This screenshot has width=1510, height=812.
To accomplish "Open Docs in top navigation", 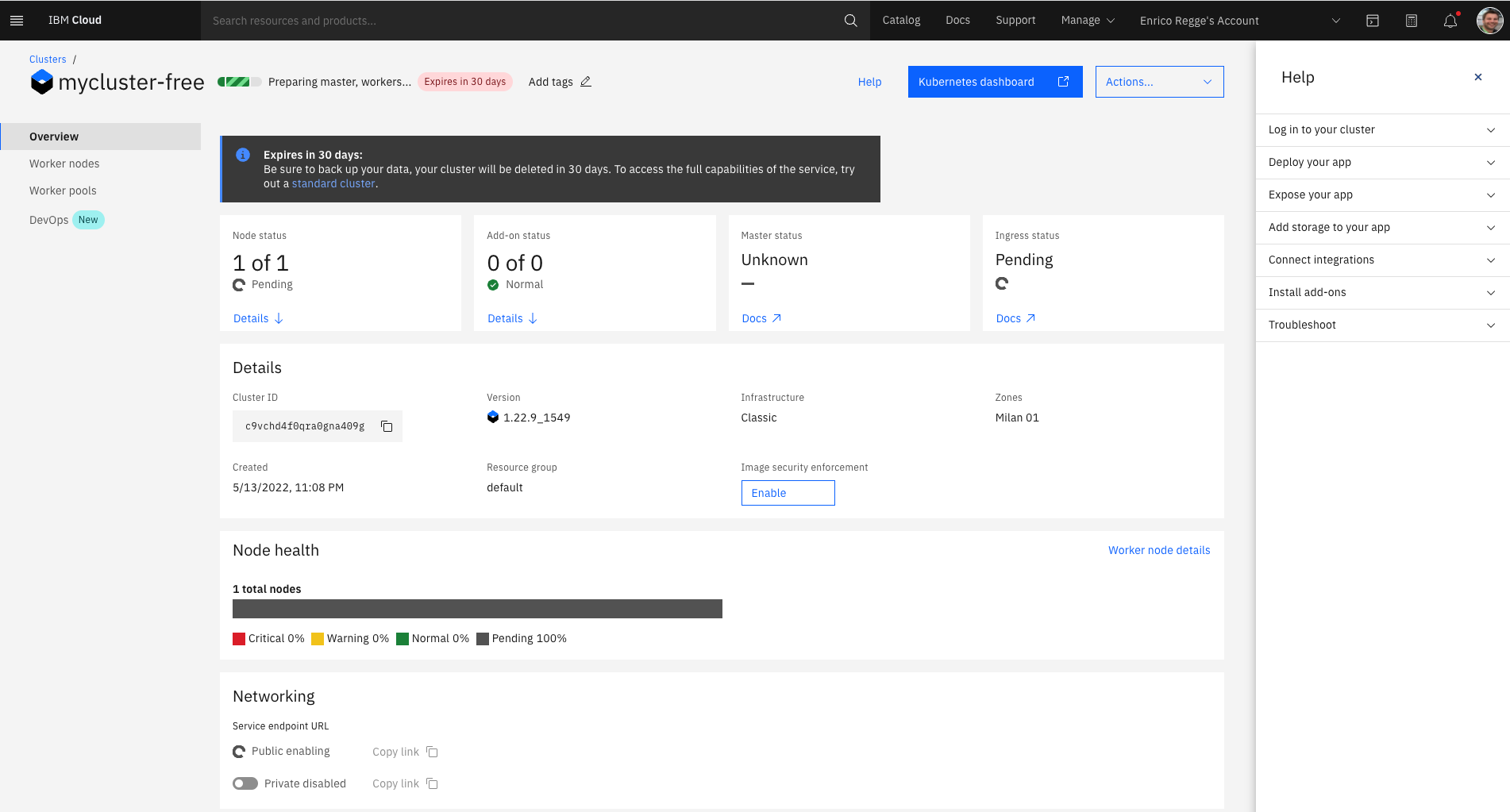I will pyautogui.click(x=957, y=21).
